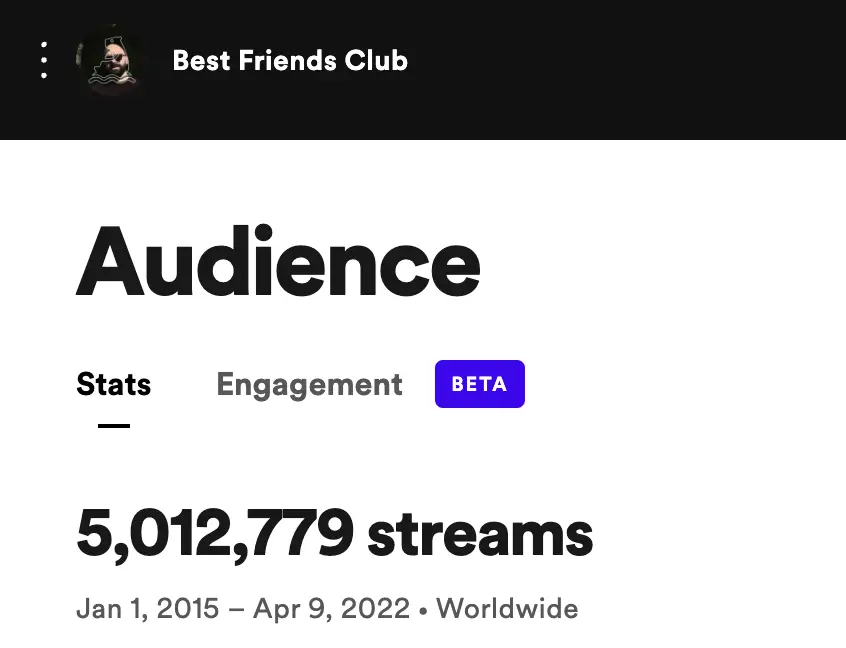Viewport: 846px width, 648px height.
Task: Open the three-dot menu in header
Action: (44, 60)
